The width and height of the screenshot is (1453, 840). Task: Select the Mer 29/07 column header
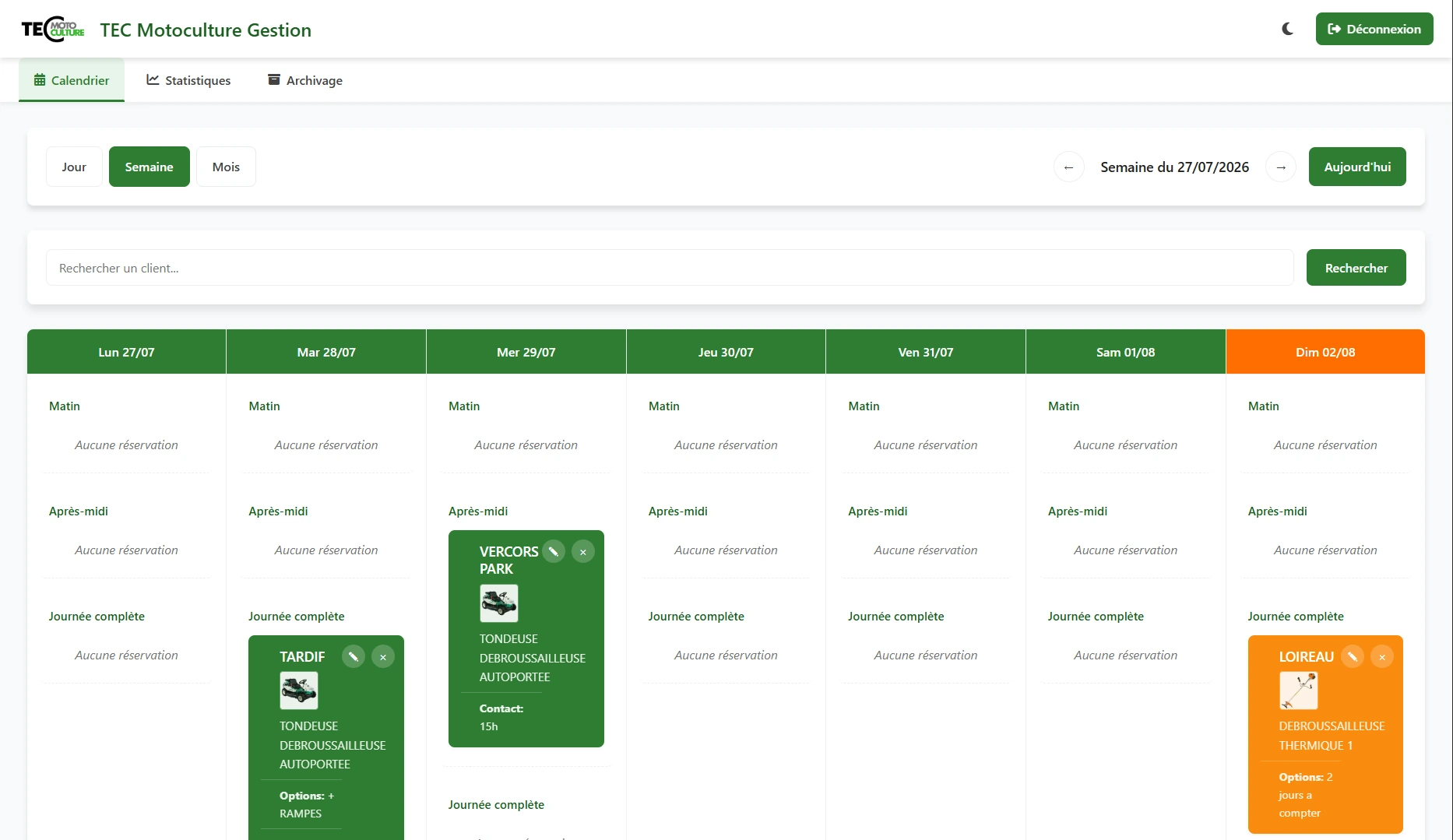click(x=526, y=352)
